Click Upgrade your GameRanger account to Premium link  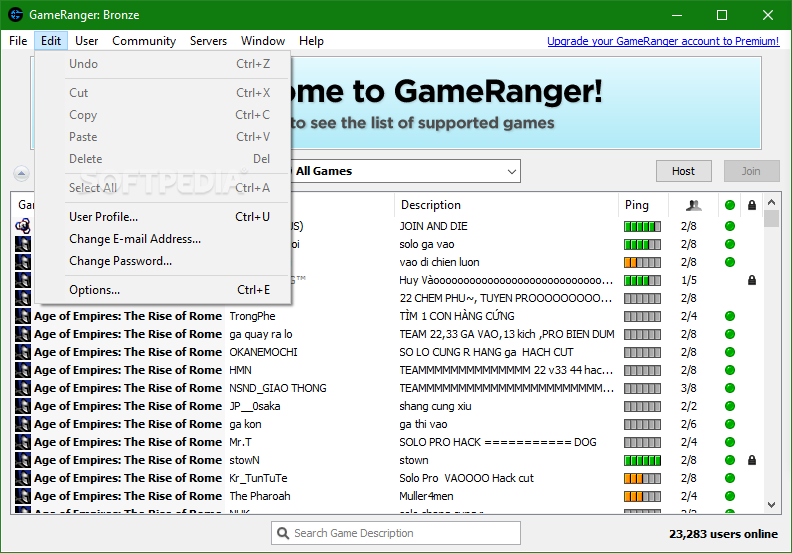663,41
